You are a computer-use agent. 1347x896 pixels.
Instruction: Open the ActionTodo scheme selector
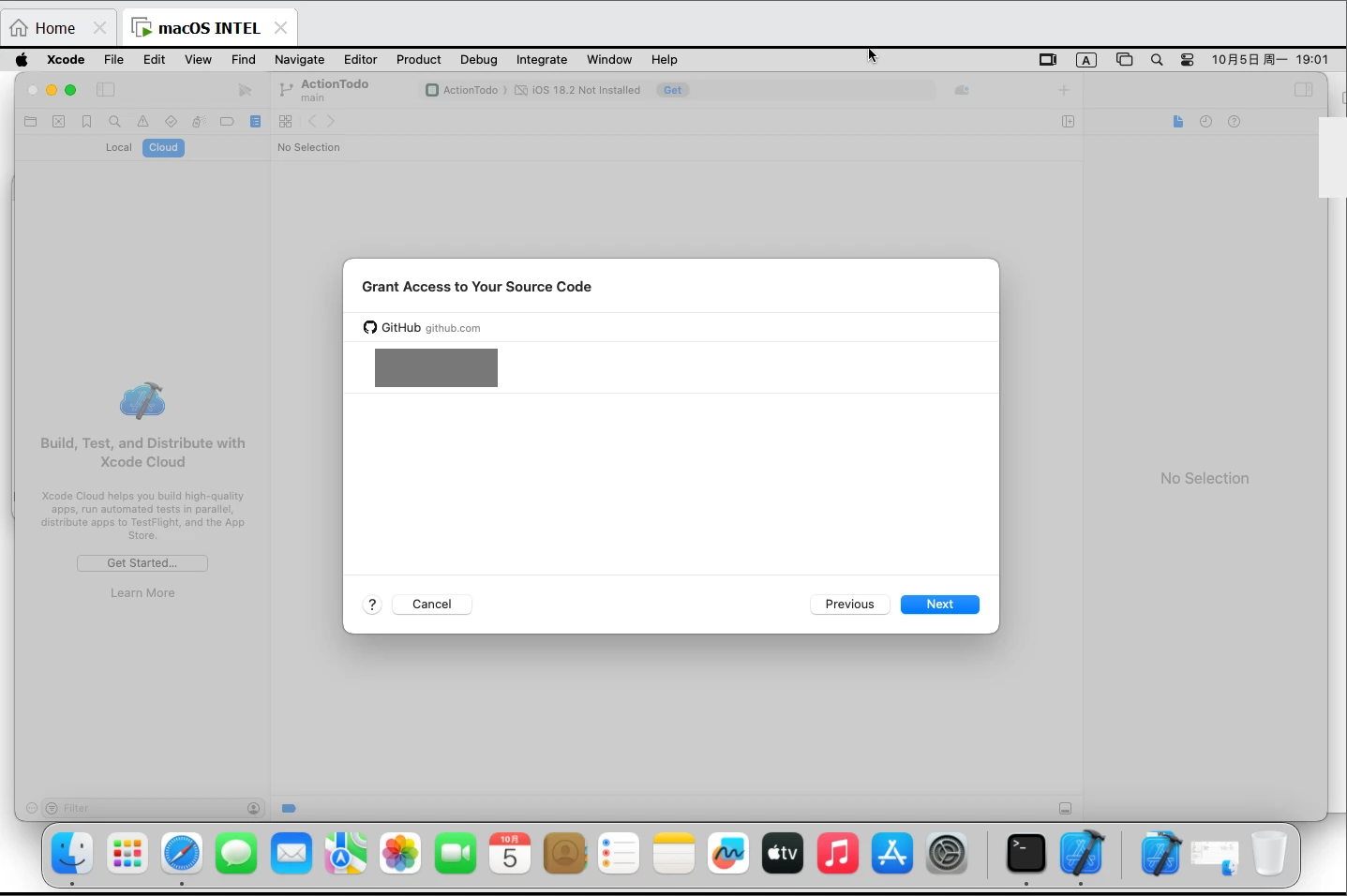[x=462, y=90]
